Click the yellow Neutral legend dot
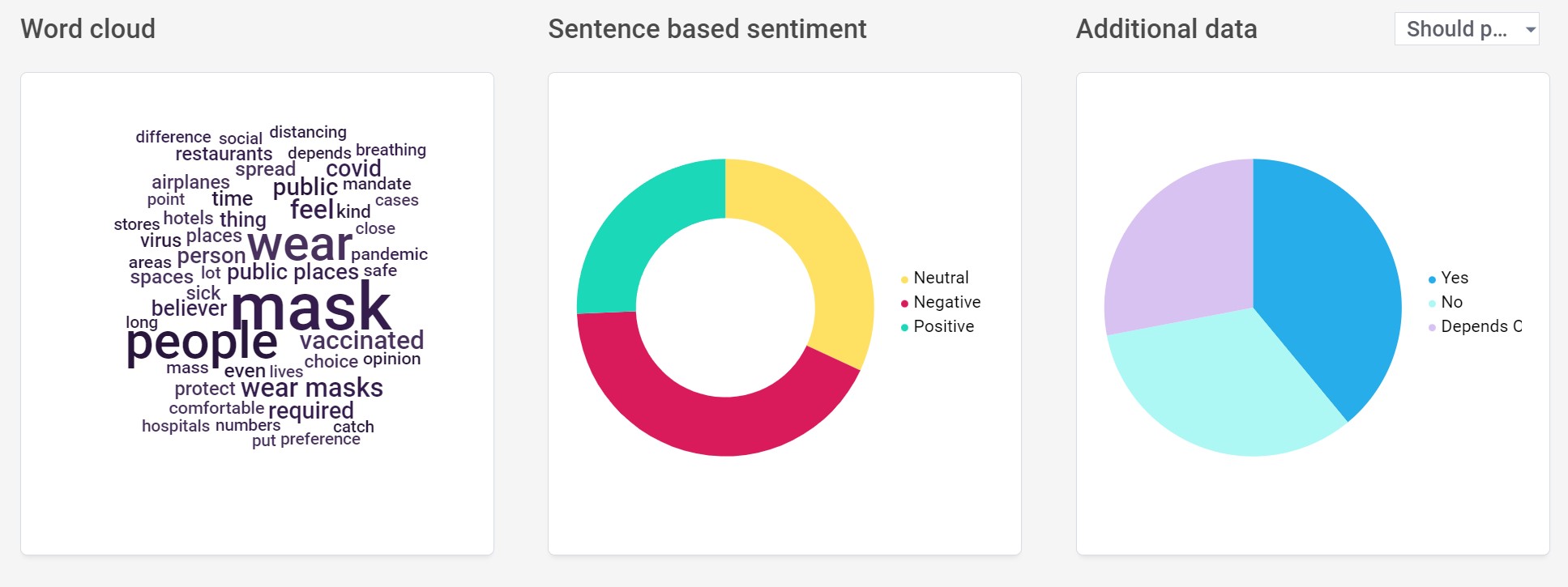The height and width of the screenshot is (587, 1568). 904,279
